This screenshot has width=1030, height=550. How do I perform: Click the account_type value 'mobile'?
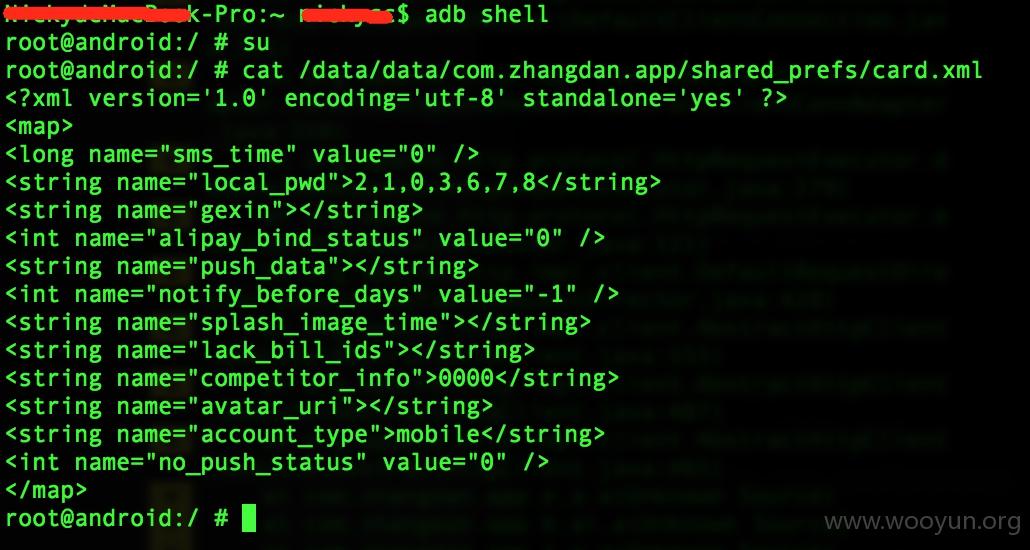pyautogui.click(x=437, y=434)
